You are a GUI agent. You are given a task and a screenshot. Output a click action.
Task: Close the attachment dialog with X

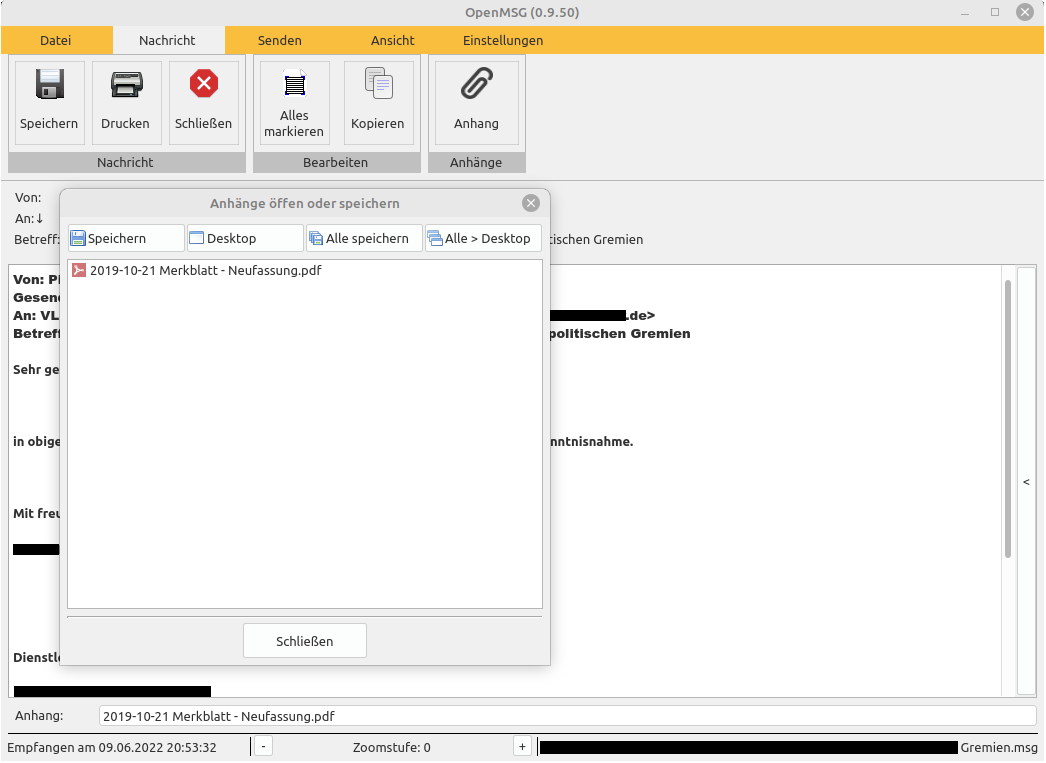click(x=531, y=203)
